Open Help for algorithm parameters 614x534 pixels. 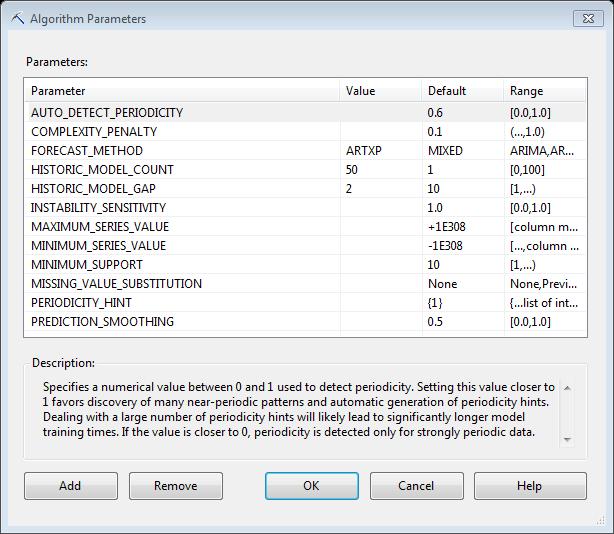coord(530,486)
